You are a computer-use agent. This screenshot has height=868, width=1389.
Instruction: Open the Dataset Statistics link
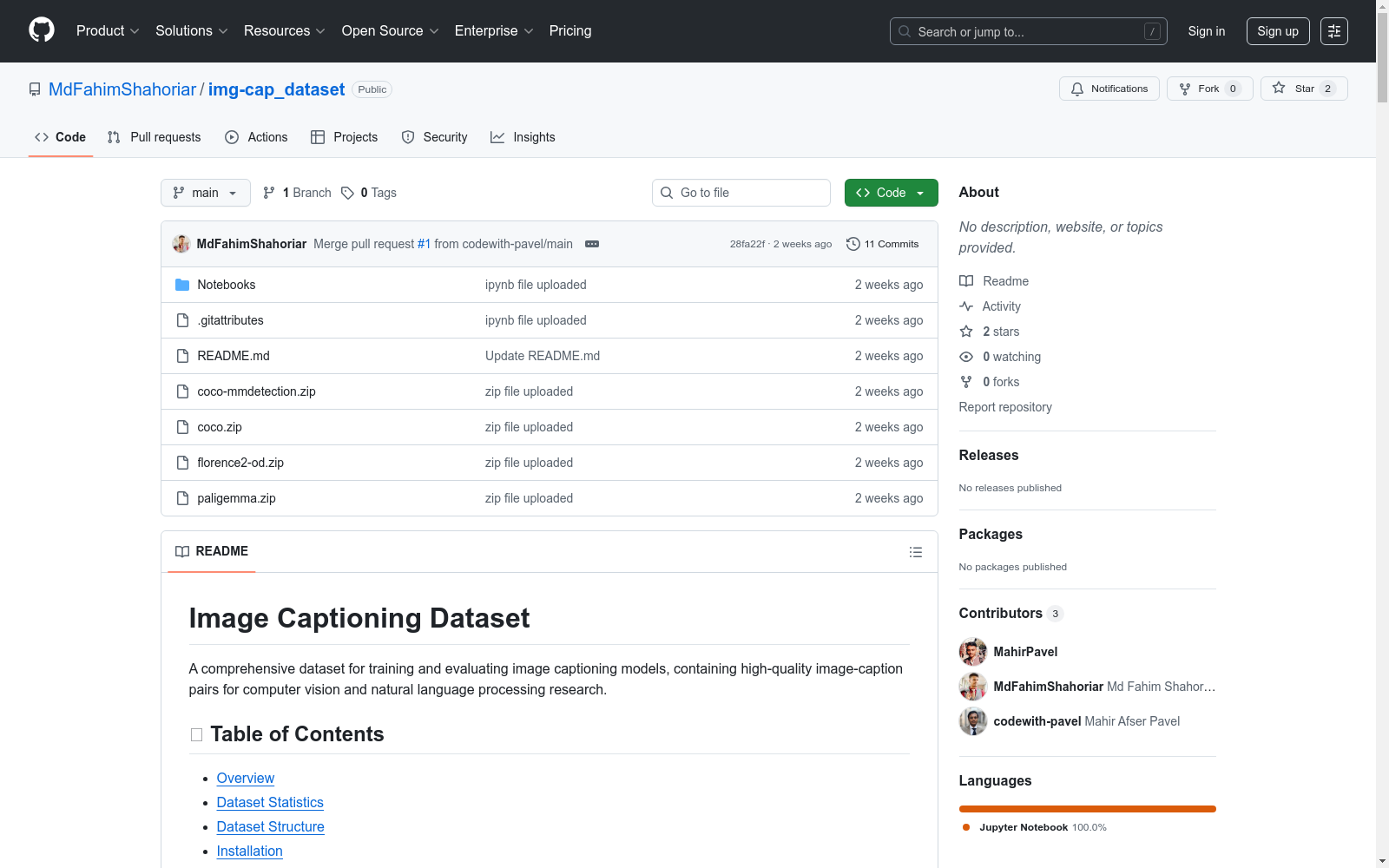click(270, 803)
